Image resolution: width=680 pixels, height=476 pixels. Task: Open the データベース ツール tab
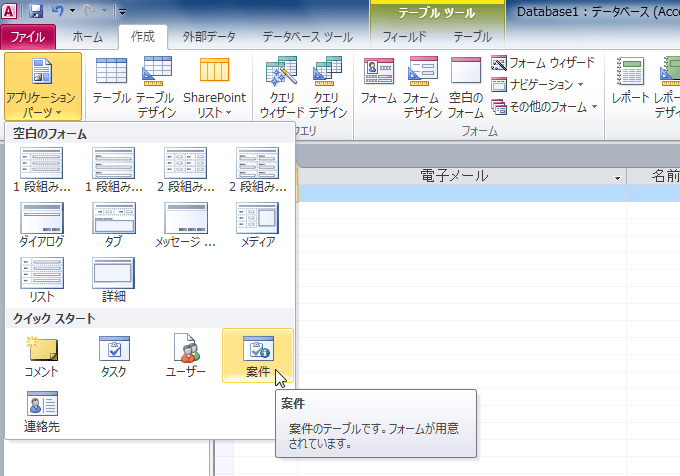point(307,37)
